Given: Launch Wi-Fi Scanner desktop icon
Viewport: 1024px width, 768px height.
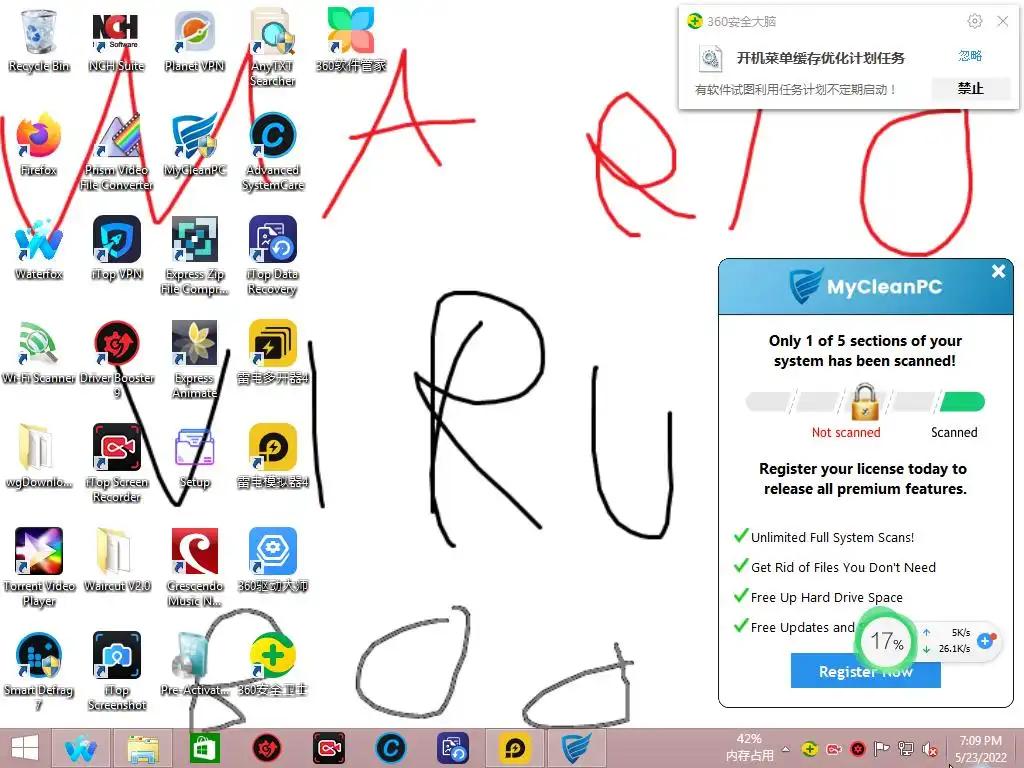Looking at the screenshot, I should coord(39,353).
